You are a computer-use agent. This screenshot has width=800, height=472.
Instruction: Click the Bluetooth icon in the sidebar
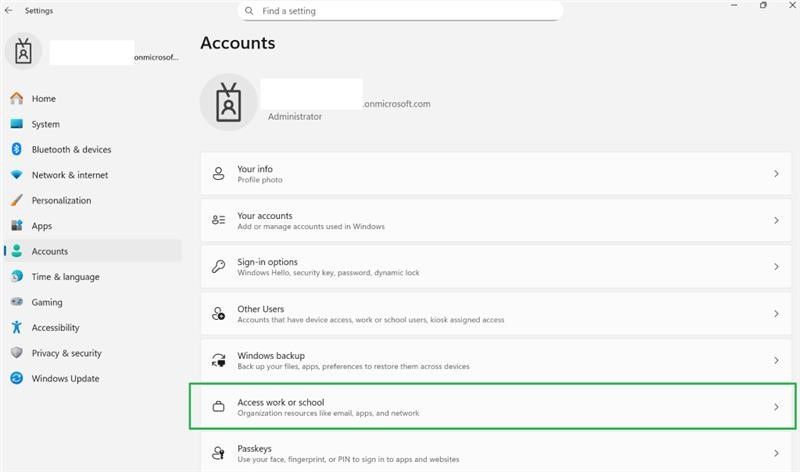coord(16,149)
